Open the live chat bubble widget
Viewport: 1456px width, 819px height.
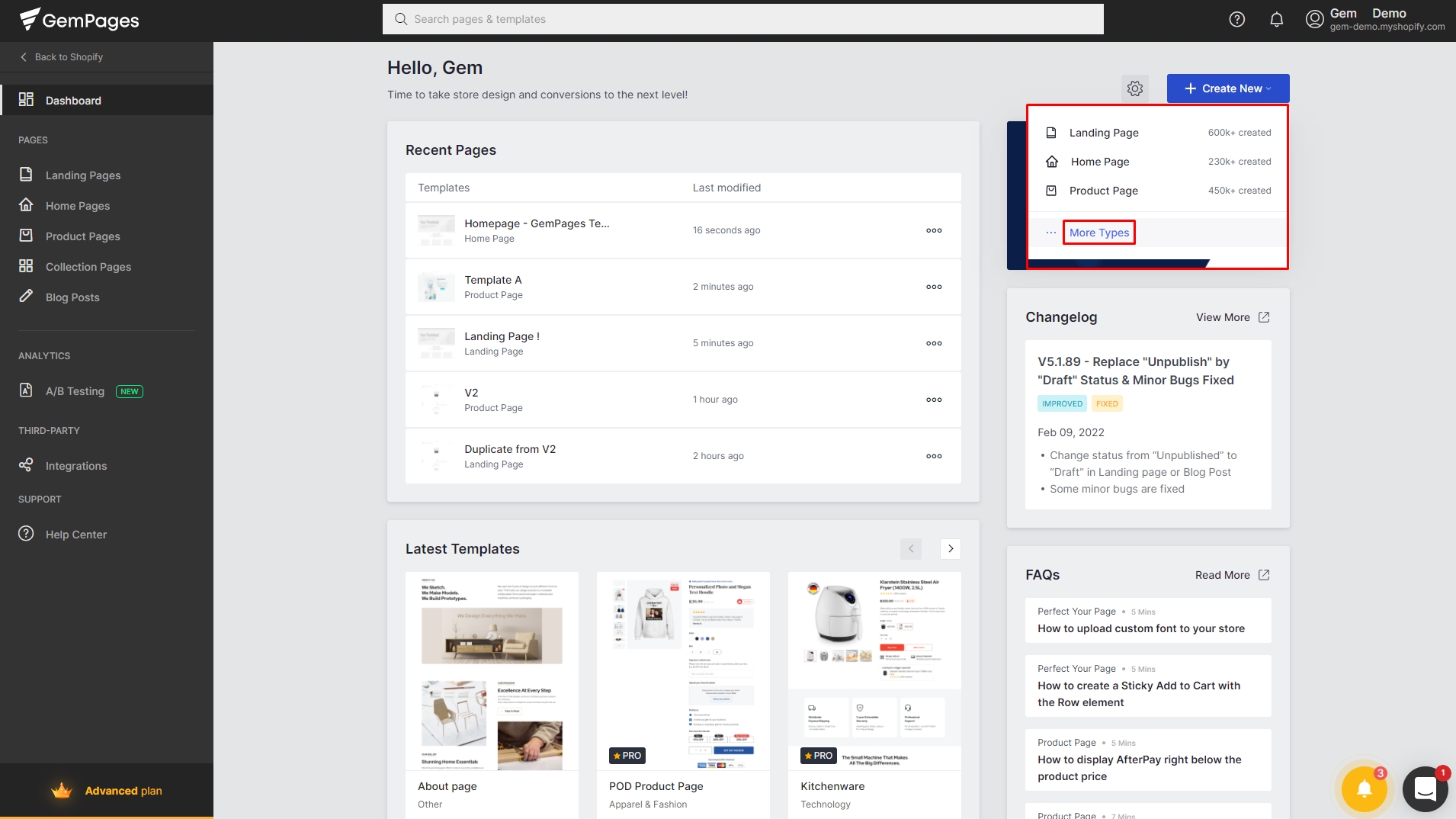(x=1425, y=789)
